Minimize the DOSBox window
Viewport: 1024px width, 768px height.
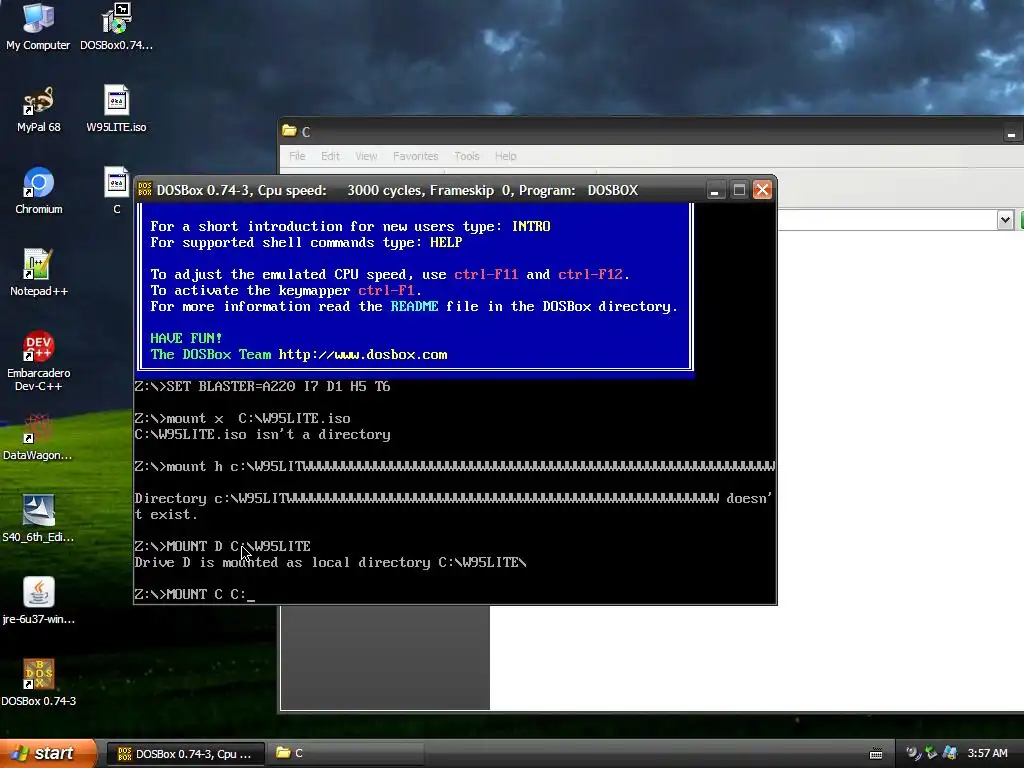tap(715, 190)
